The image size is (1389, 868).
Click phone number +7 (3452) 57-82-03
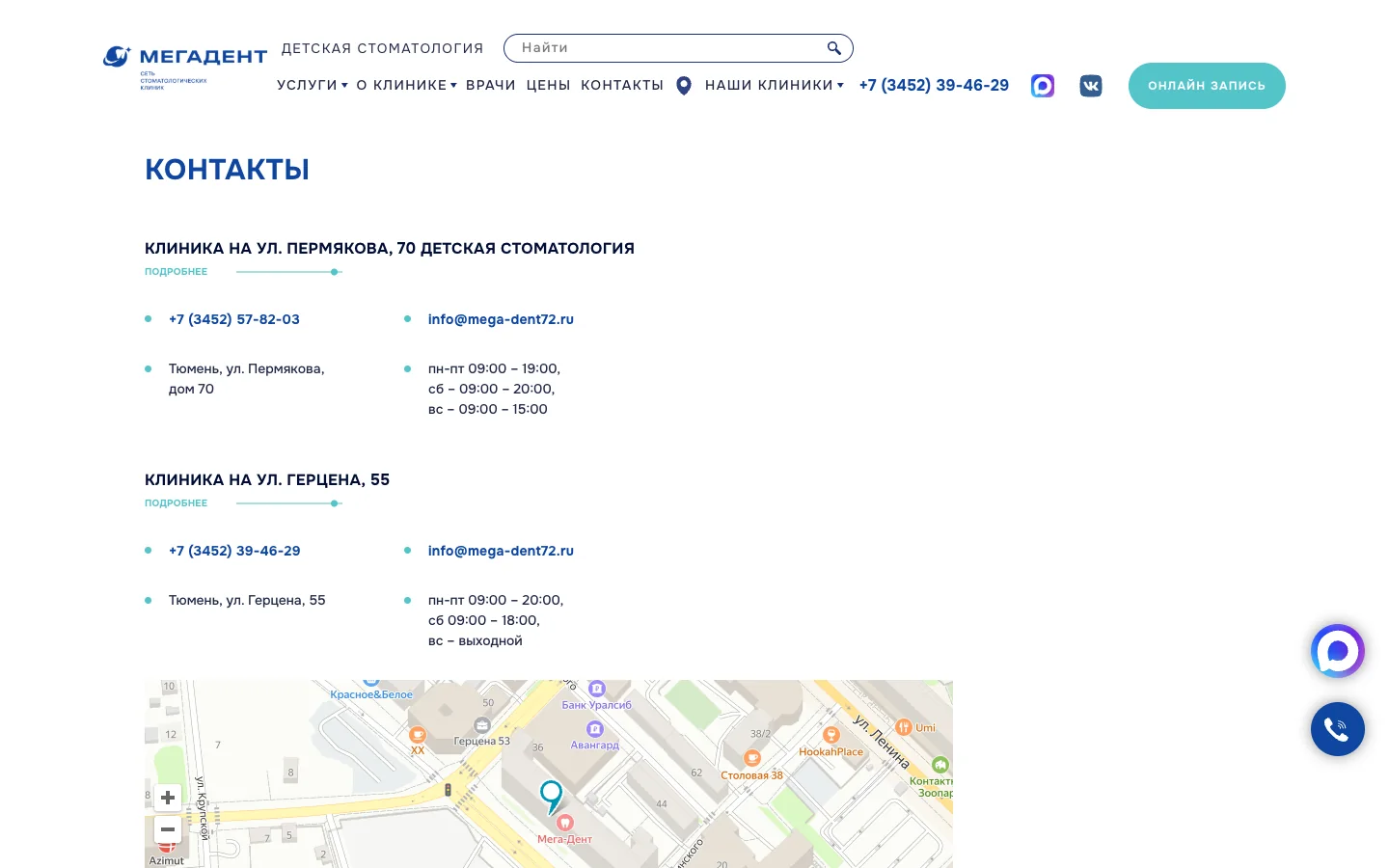[234, 319]
